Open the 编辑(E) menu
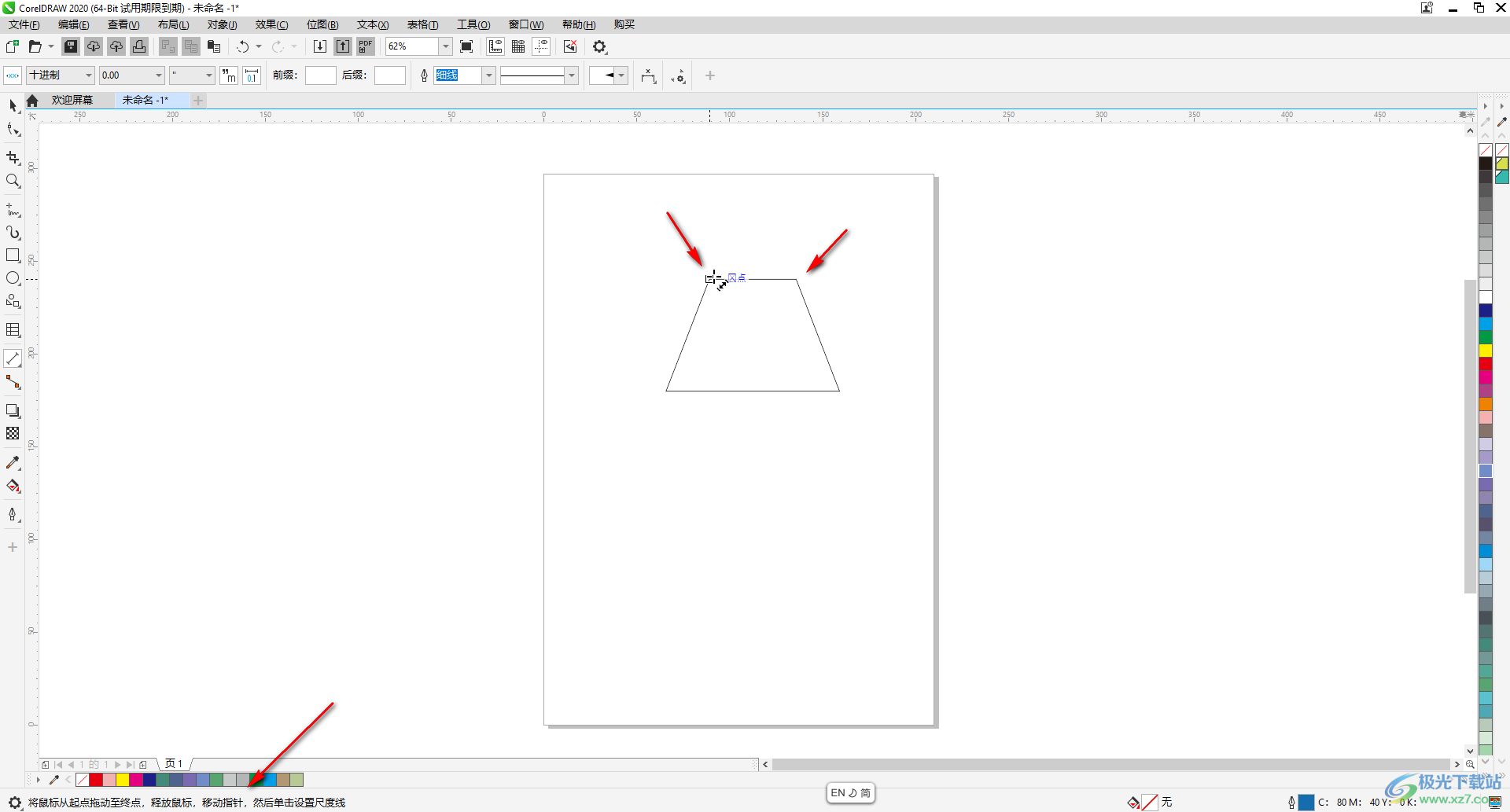The image size is (1510, 812). click(74, 24)
